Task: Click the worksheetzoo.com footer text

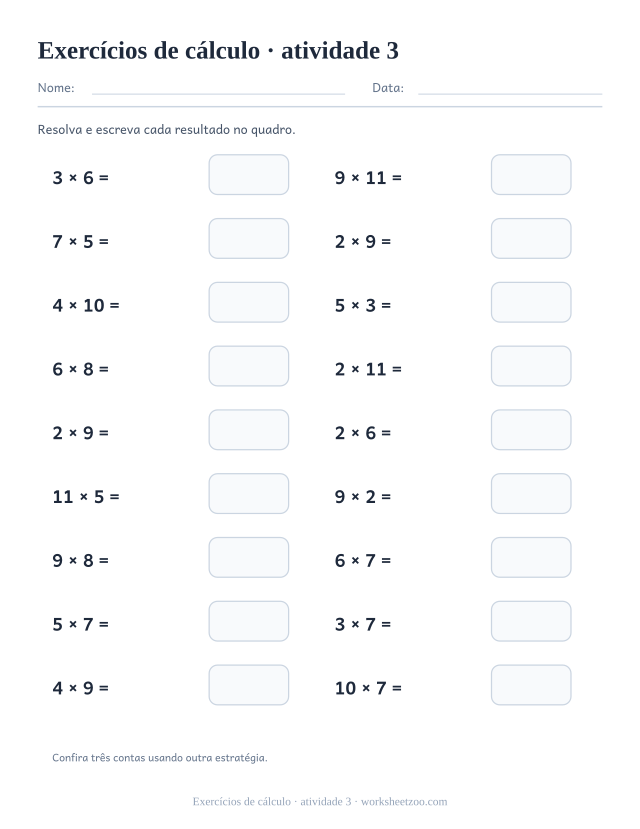Action: point(404,802)
